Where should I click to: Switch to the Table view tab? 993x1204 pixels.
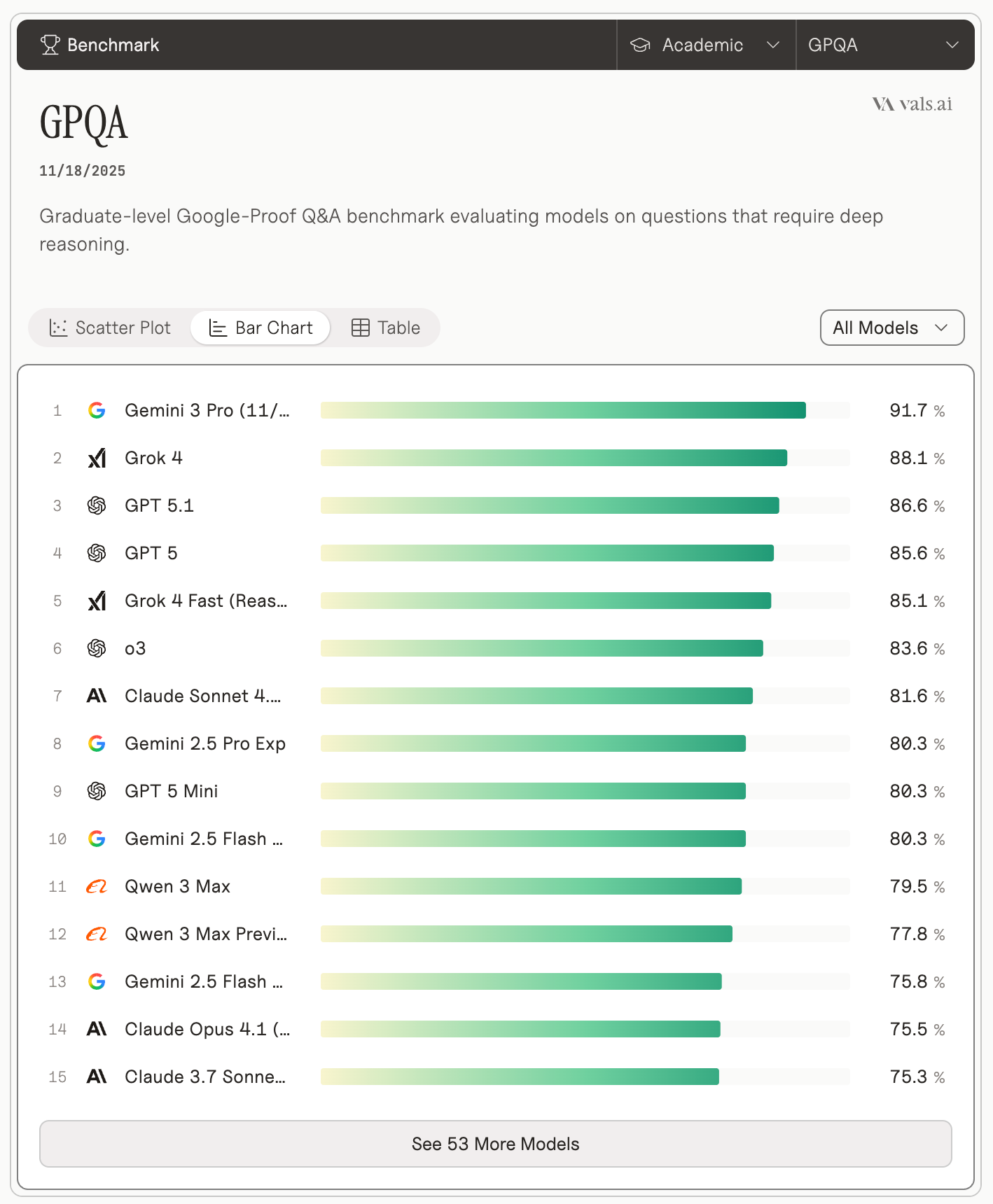[385, 327]
